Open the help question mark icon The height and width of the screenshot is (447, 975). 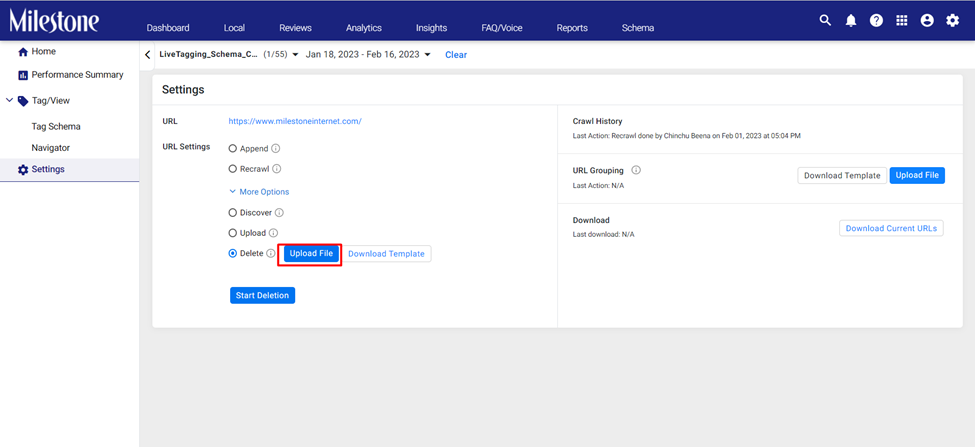pyautogui.click(x=876, y=21)
